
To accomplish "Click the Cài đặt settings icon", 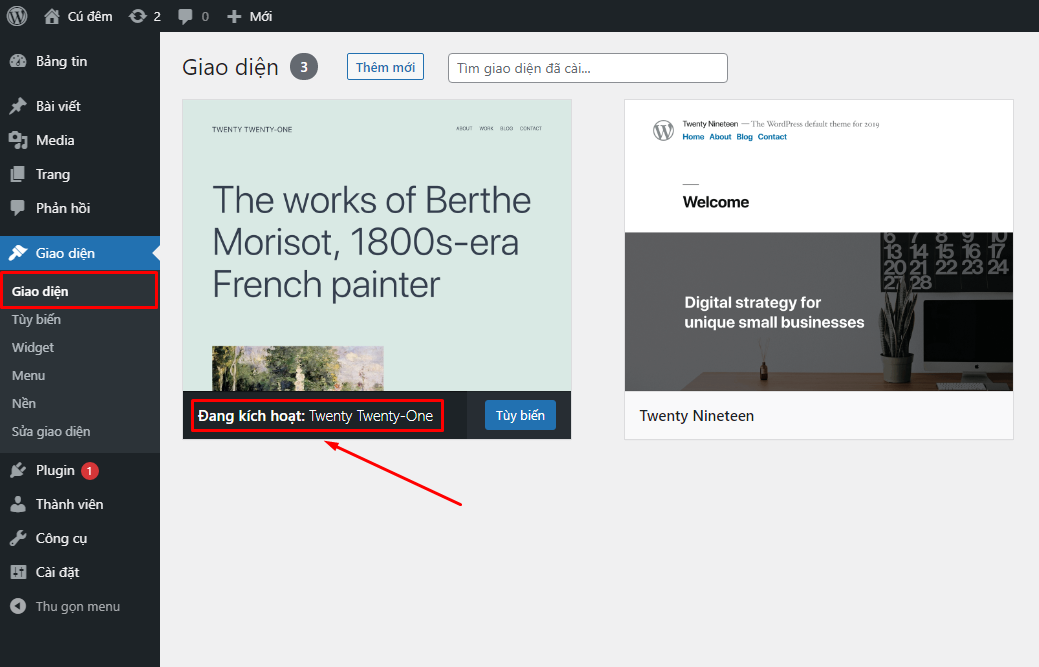I will pos(18,572).
